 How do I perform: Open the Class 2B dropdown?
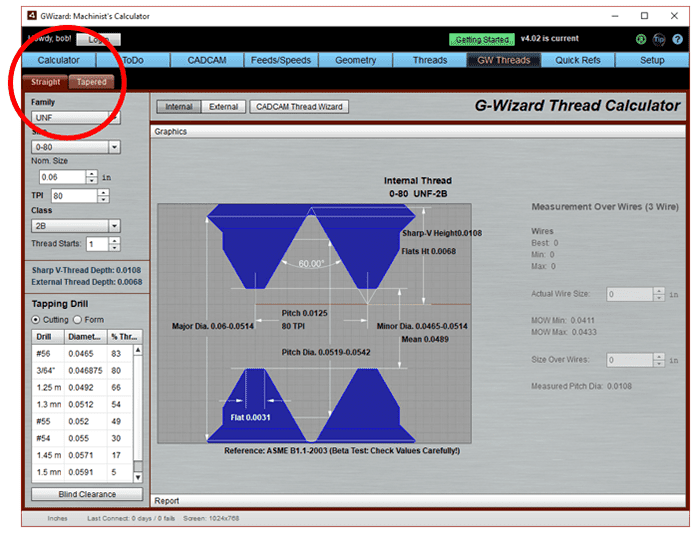click(75, 226)
